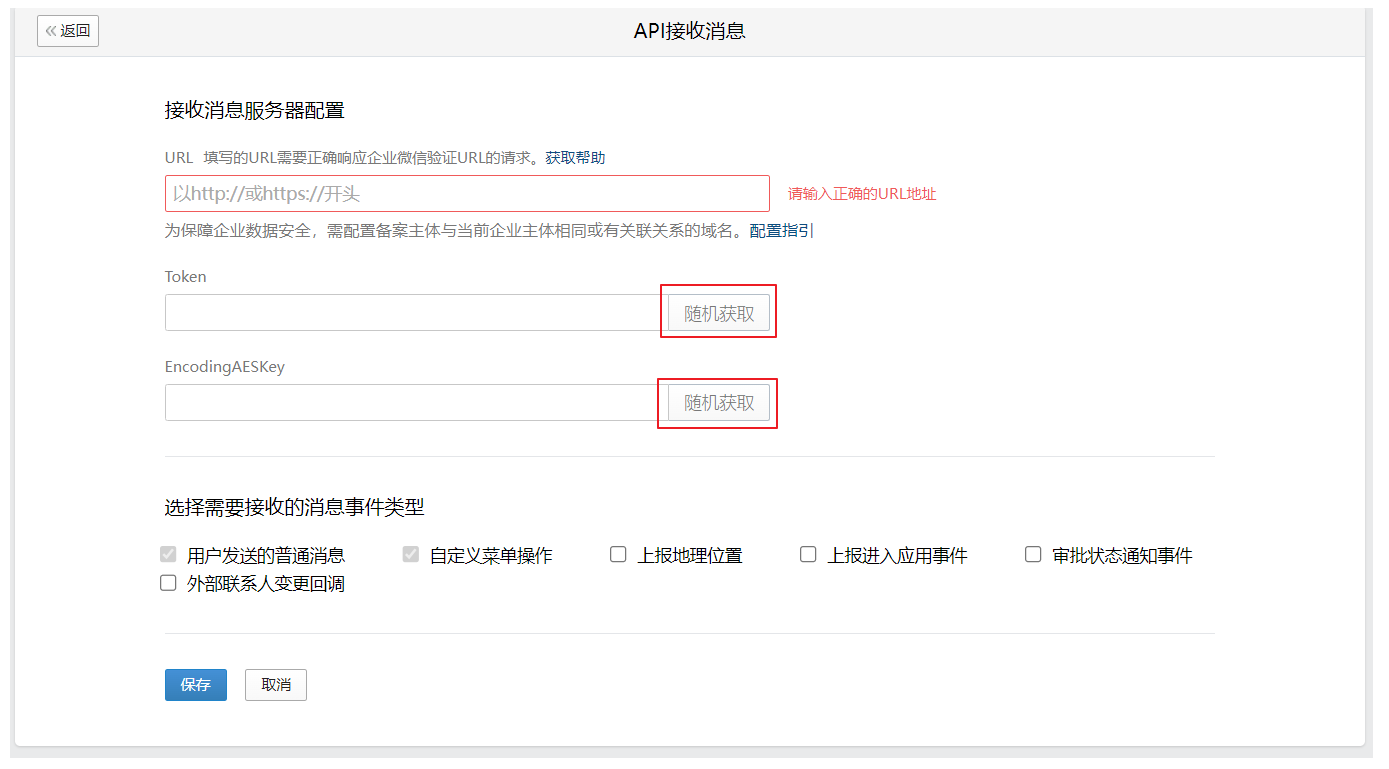The image size is (1389, 769).
Task: Open the 获取帮助 help link
Action: point(575,158)
